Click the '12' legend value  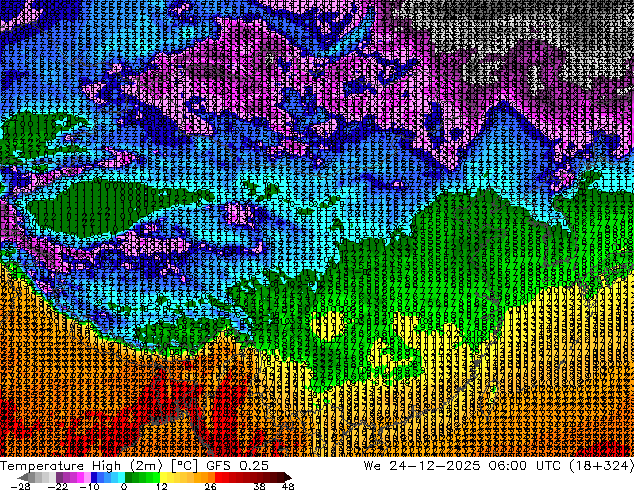(162, 486)
